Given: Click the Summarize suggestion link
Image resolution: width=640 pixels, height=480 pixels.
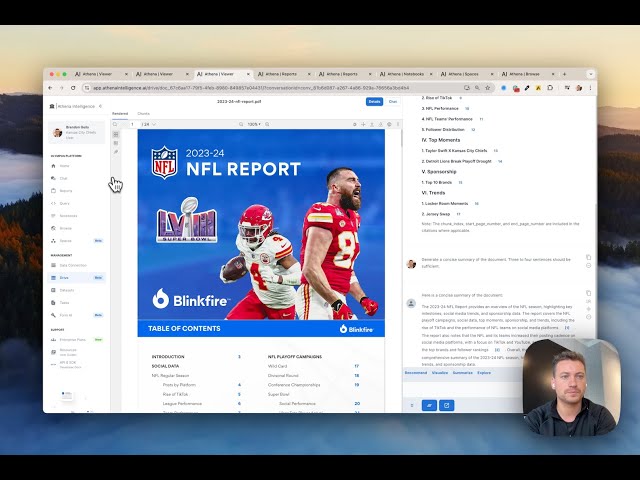Looking at the screenshot, I should click(x=462, y=373).
